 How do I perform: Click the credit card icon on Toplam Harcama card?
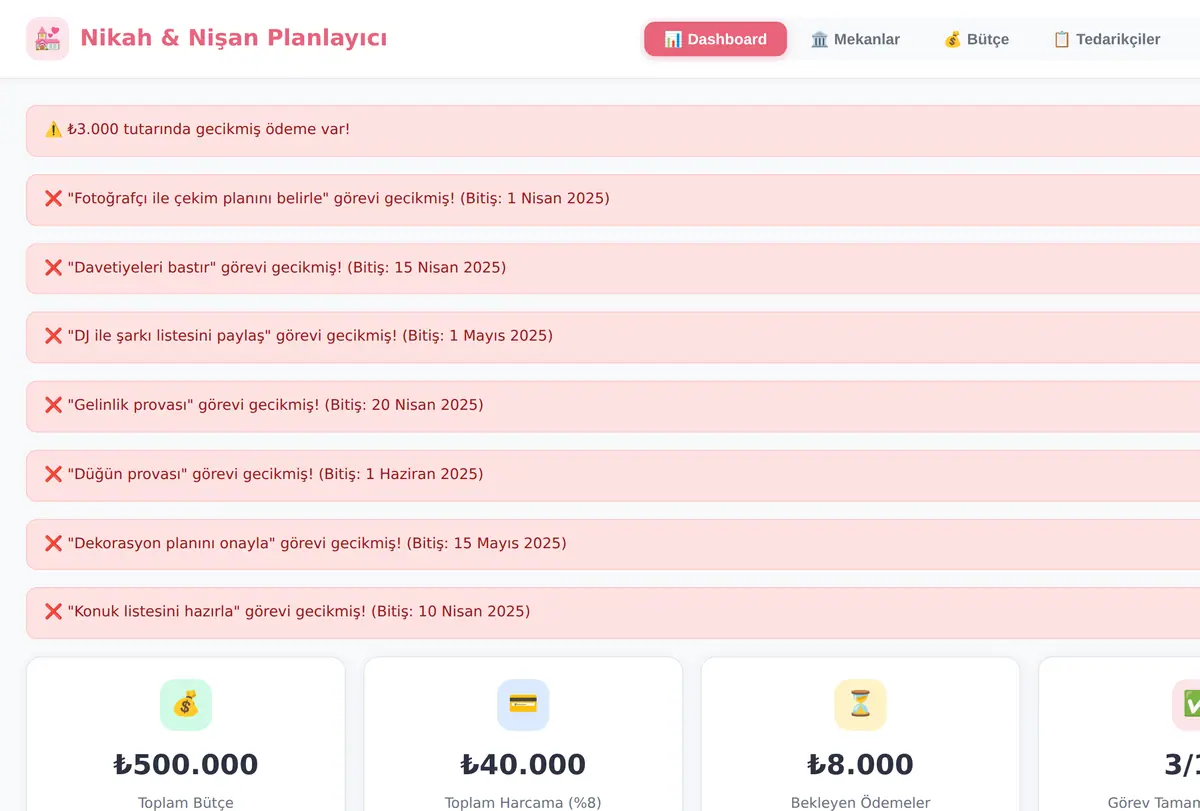[x=523, y=705]
